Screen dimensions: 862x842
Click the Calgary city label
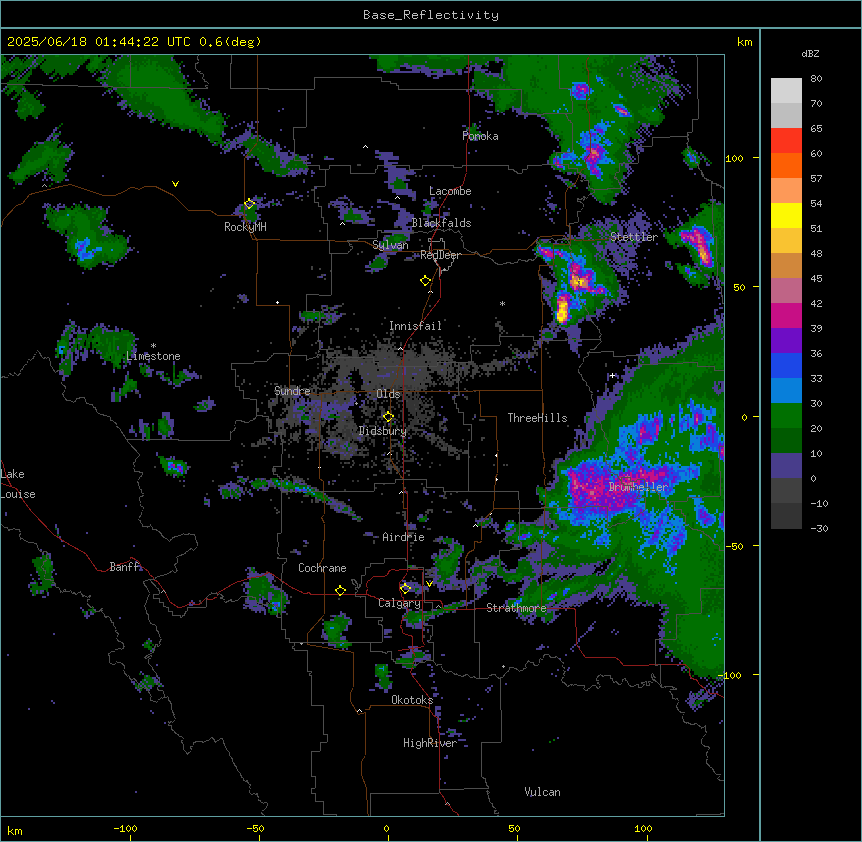pyautogui.click(x=399, y=603)
